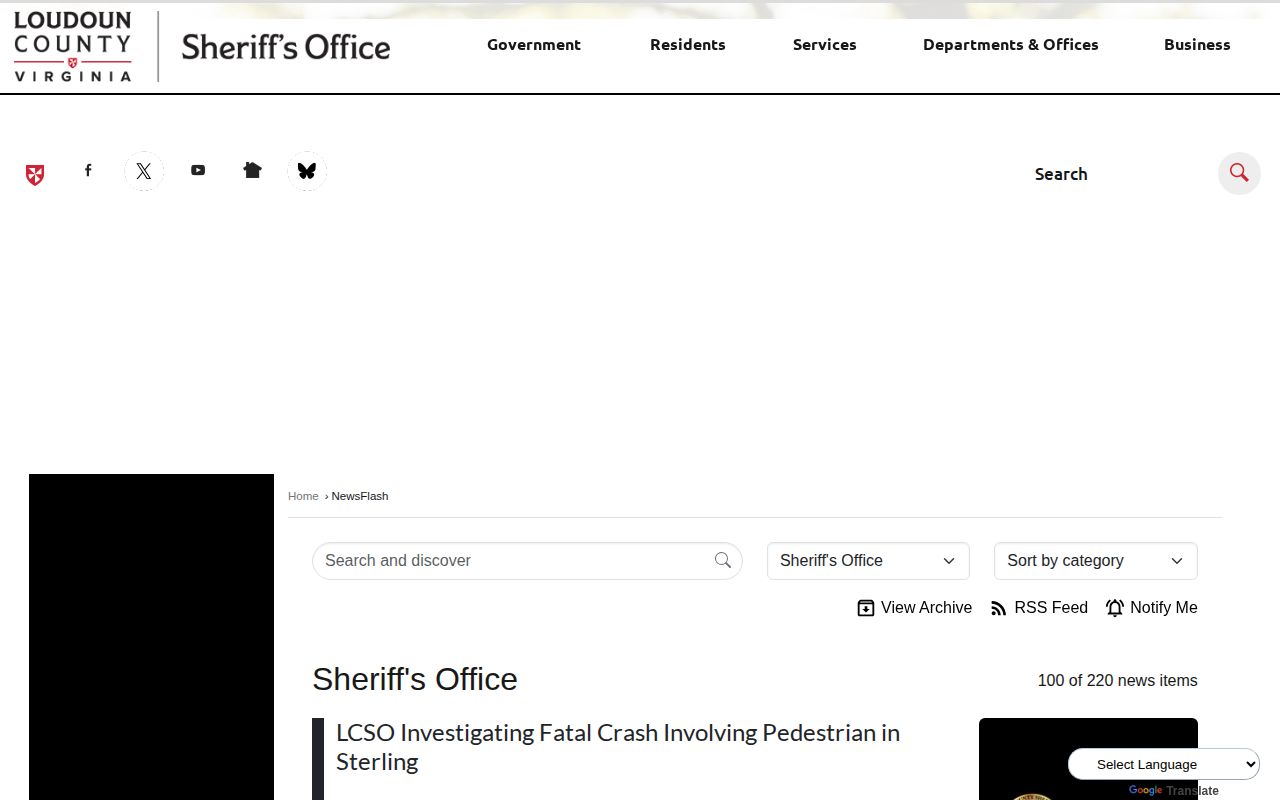1280x800 pixels.
Task: Click the red magnifier search button
Action: pyautogui.click(x=1239, y=173)
